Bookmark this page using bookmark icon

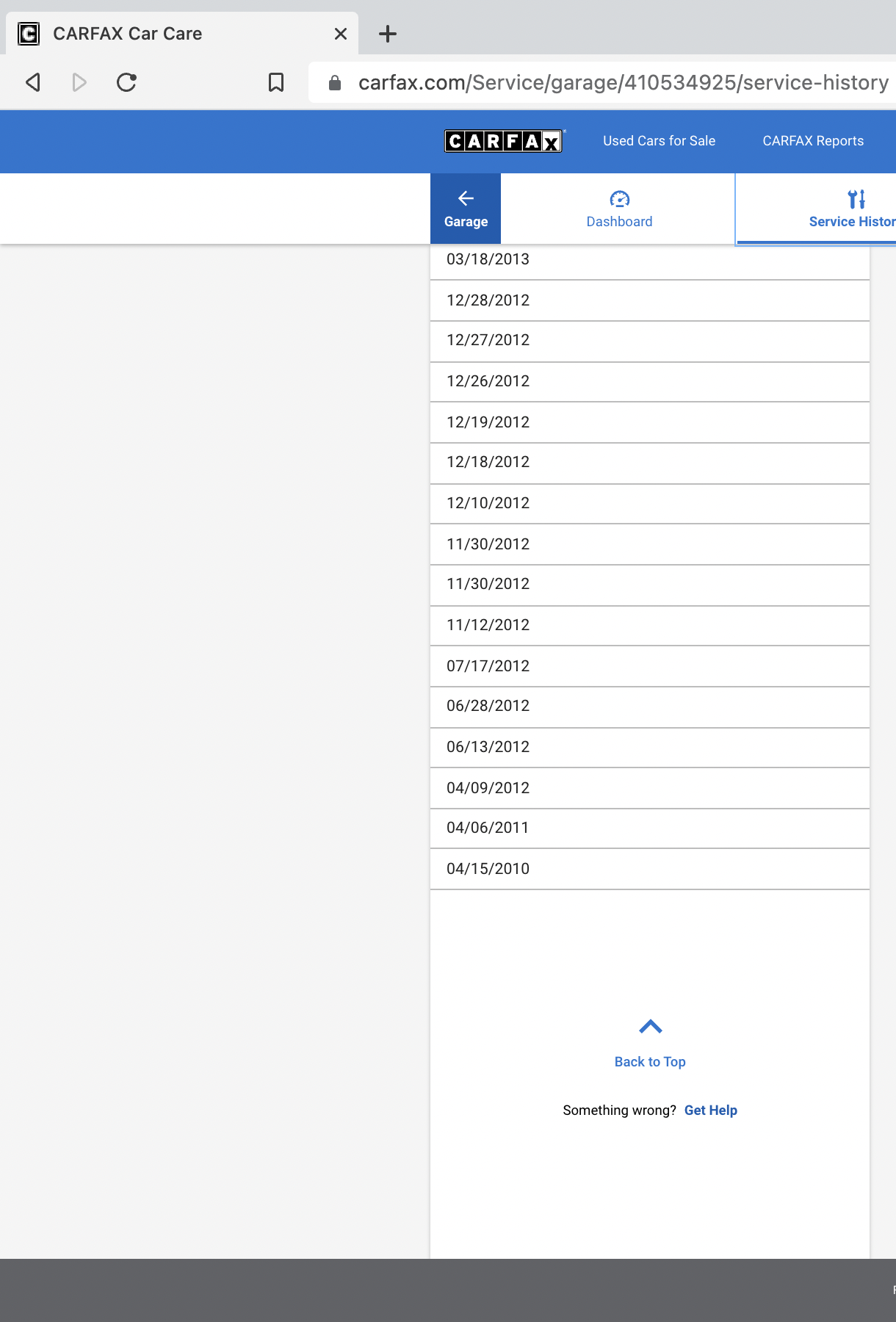coord(276,82)
